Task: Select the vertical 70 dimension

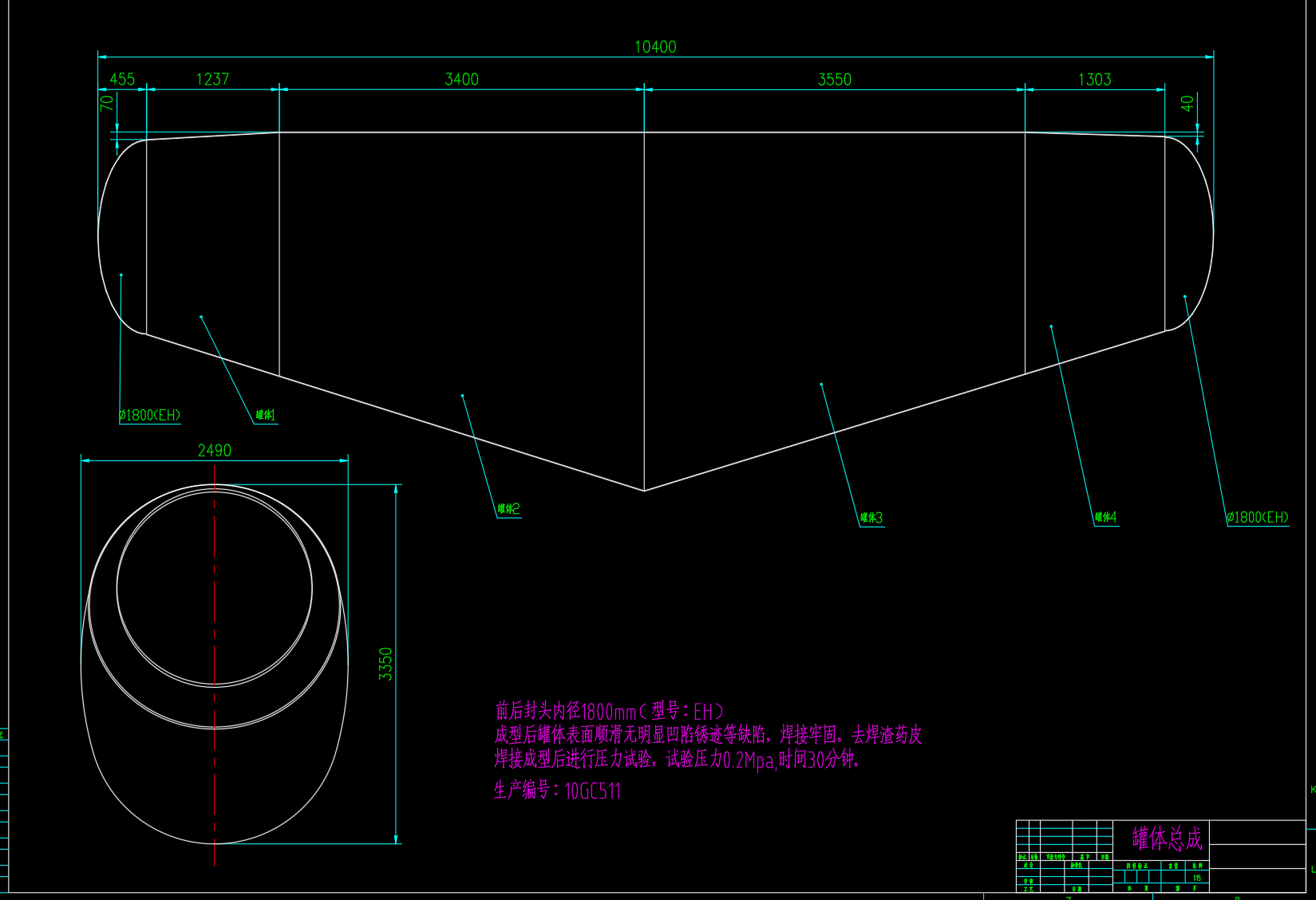Action: 107,103
